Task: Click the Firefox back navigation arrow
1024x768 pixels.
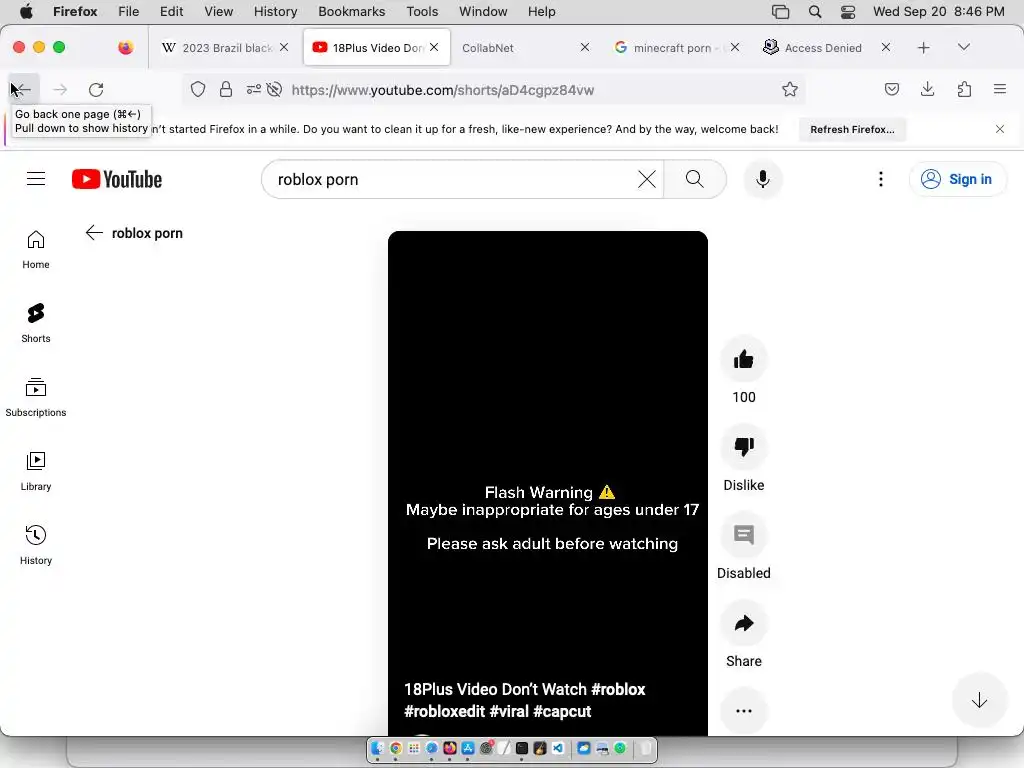Action: 22,89
